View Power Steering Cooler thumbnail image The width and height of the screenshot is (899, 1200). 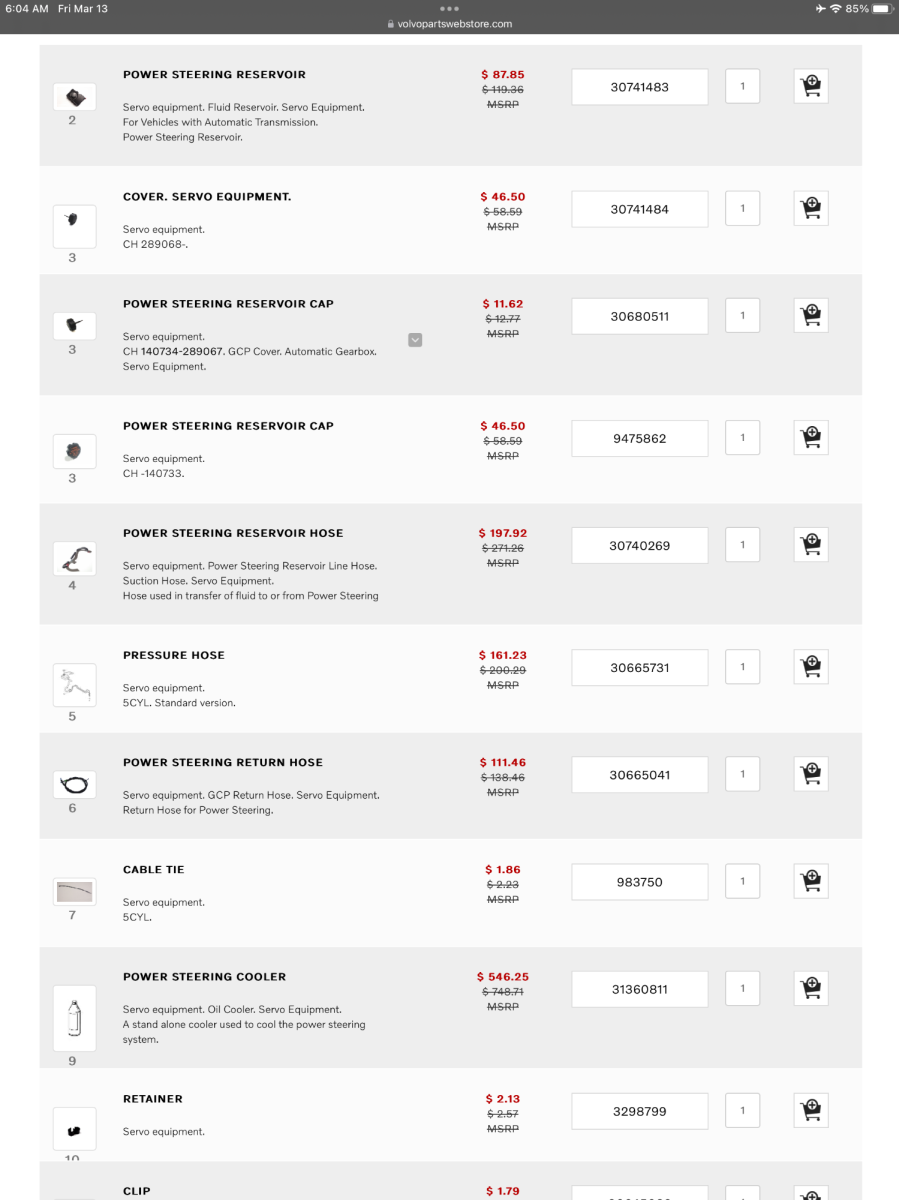73,1018
